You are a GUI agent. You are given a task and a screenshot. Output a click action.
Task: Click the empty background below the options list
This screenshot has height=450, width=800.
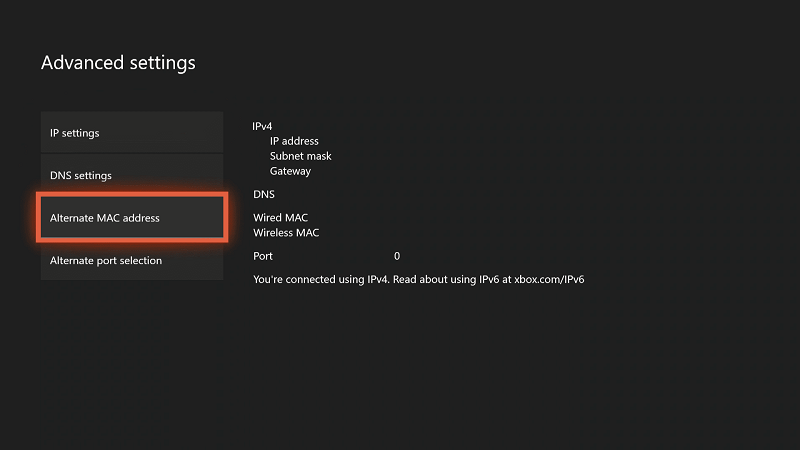131,360
